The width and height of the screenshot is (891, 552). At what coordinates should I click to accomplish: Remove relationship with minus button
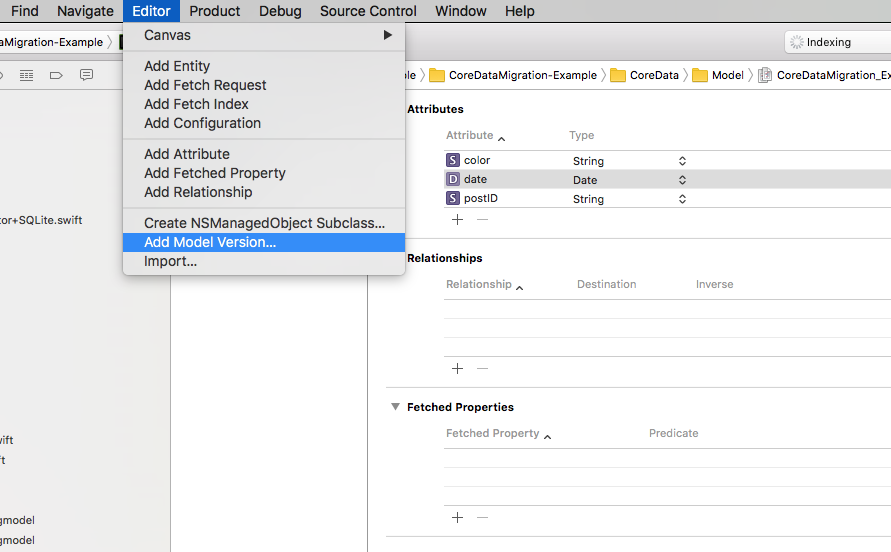482,369
